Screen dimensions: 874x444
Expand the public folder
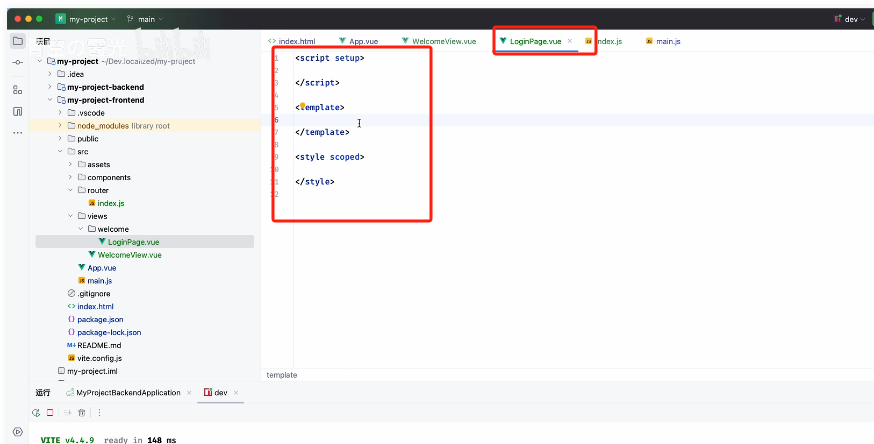point(60,139)
